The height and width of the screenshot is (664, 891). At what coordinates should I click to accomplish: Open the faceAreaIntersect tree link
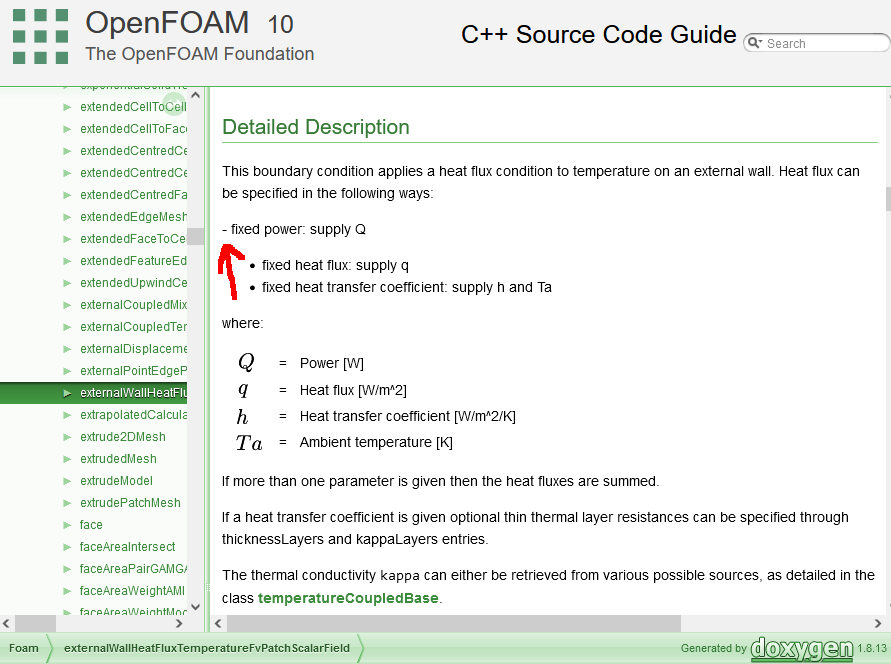[x=127, y=547]
